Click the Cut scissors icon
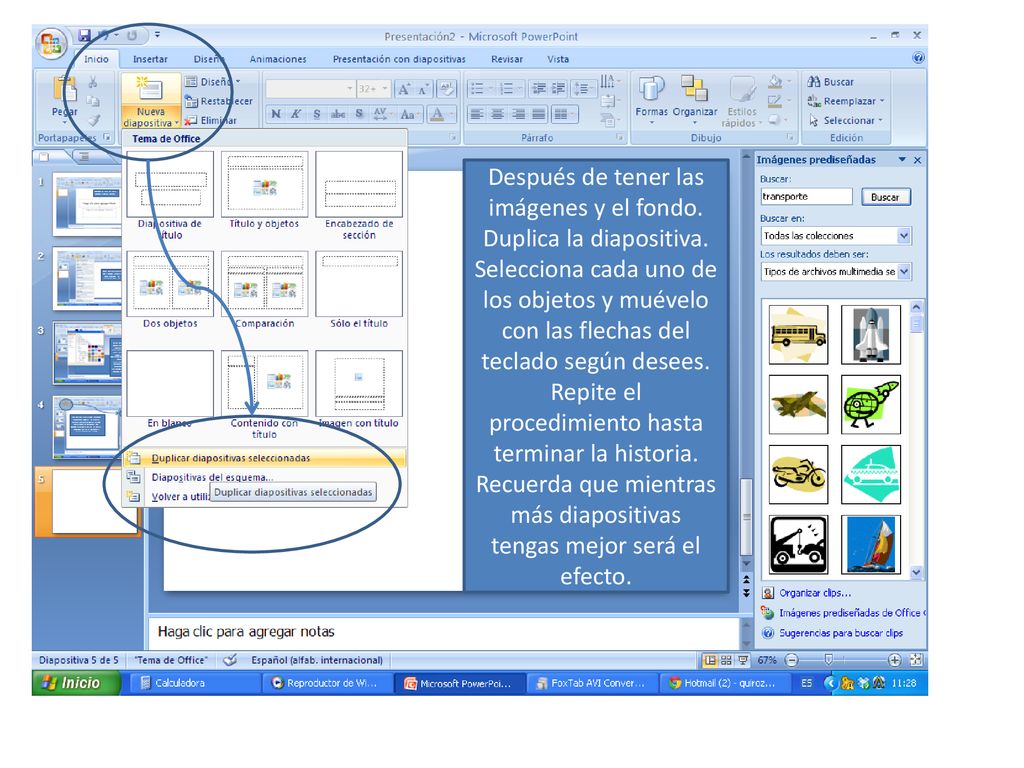The height and width of the screenshot is (768, 1024). coord(93,82)
